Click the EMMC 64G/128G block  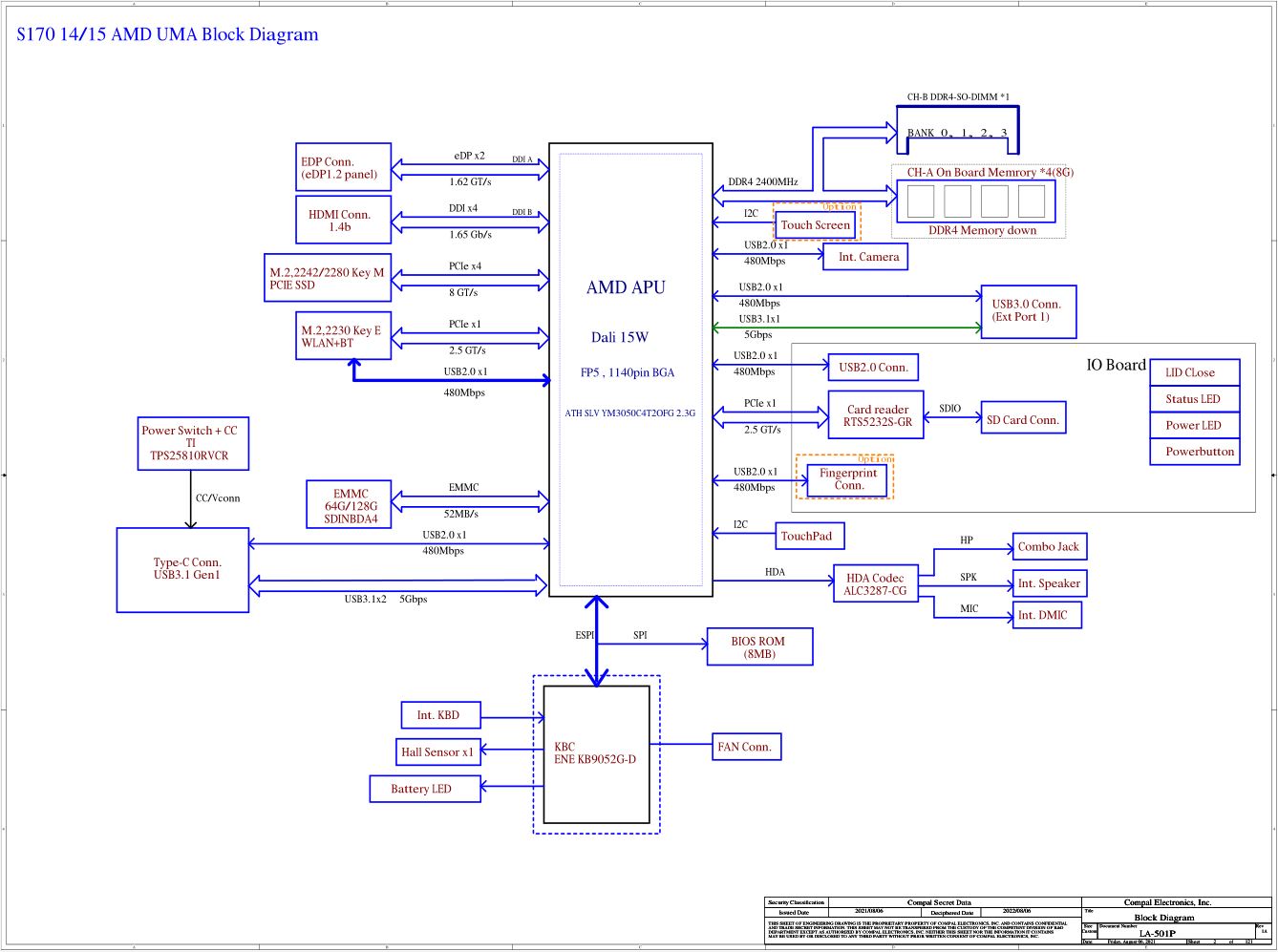350,506
